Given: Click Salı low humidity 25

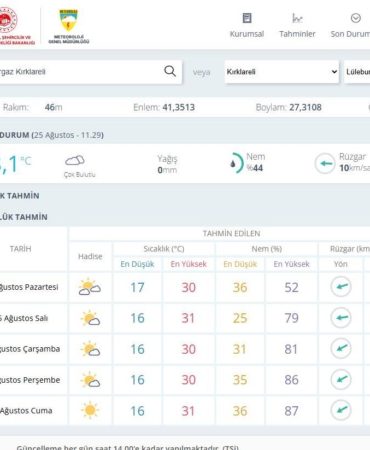Looking at the screenshot, I should point(240,318).
